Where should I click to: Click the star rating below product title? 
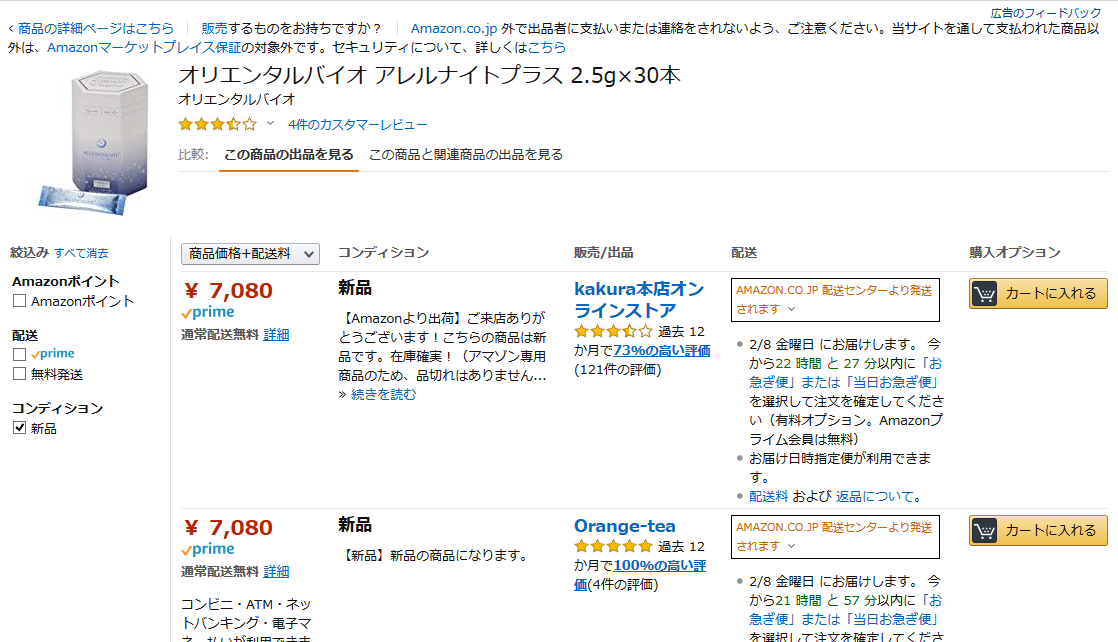[x=217, y=125]
